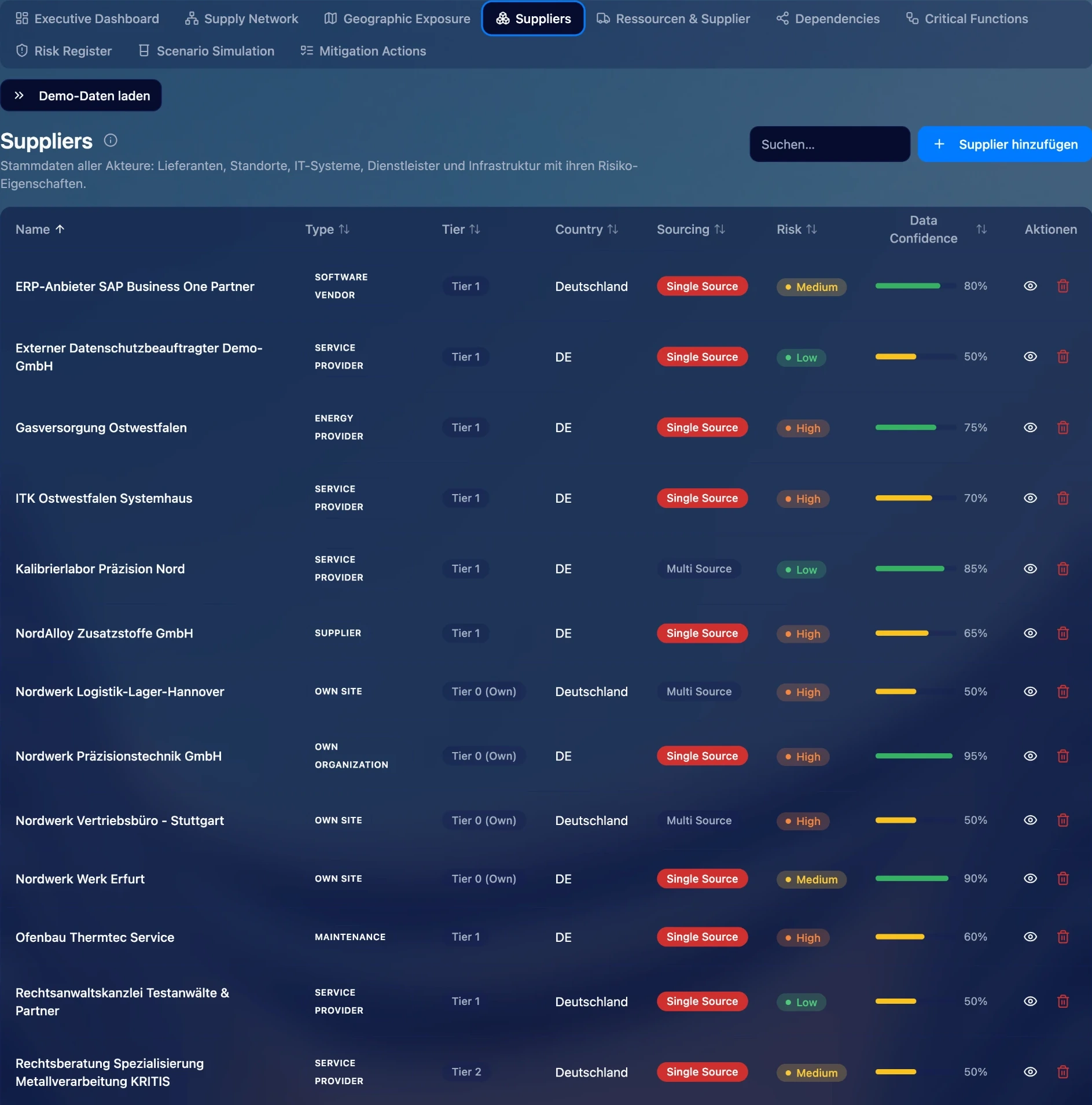Go to Geographic Exposure tab
This screenshot has height=1105, width=1092.
(397, 19)
